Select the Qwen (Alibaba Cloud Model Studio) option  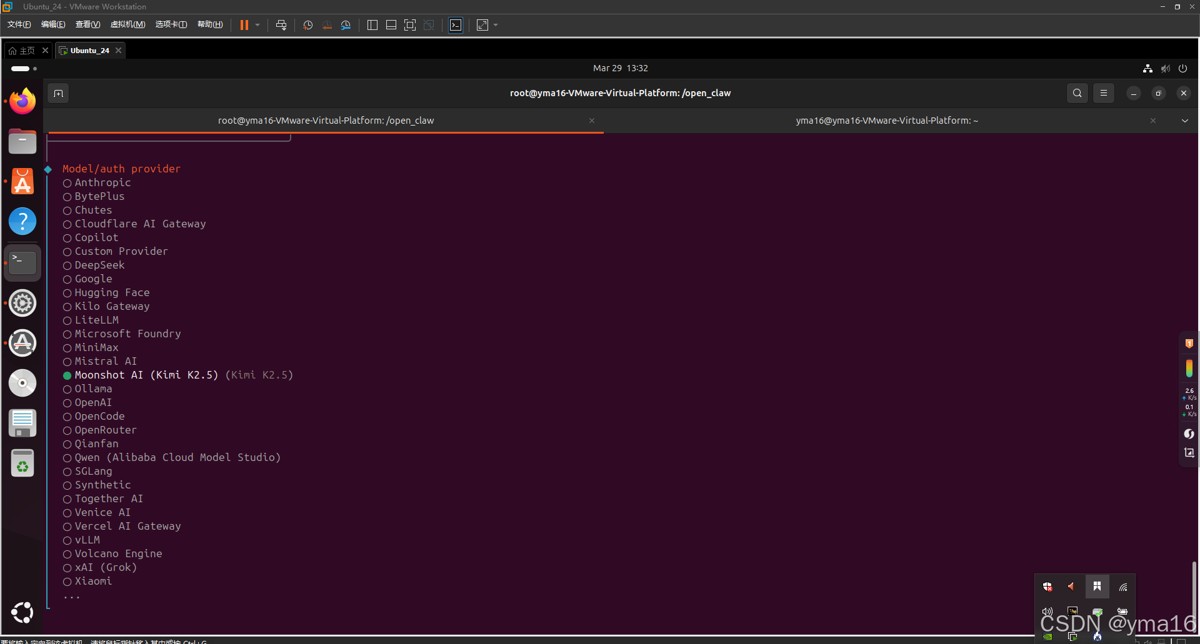[x=172, y=457]
